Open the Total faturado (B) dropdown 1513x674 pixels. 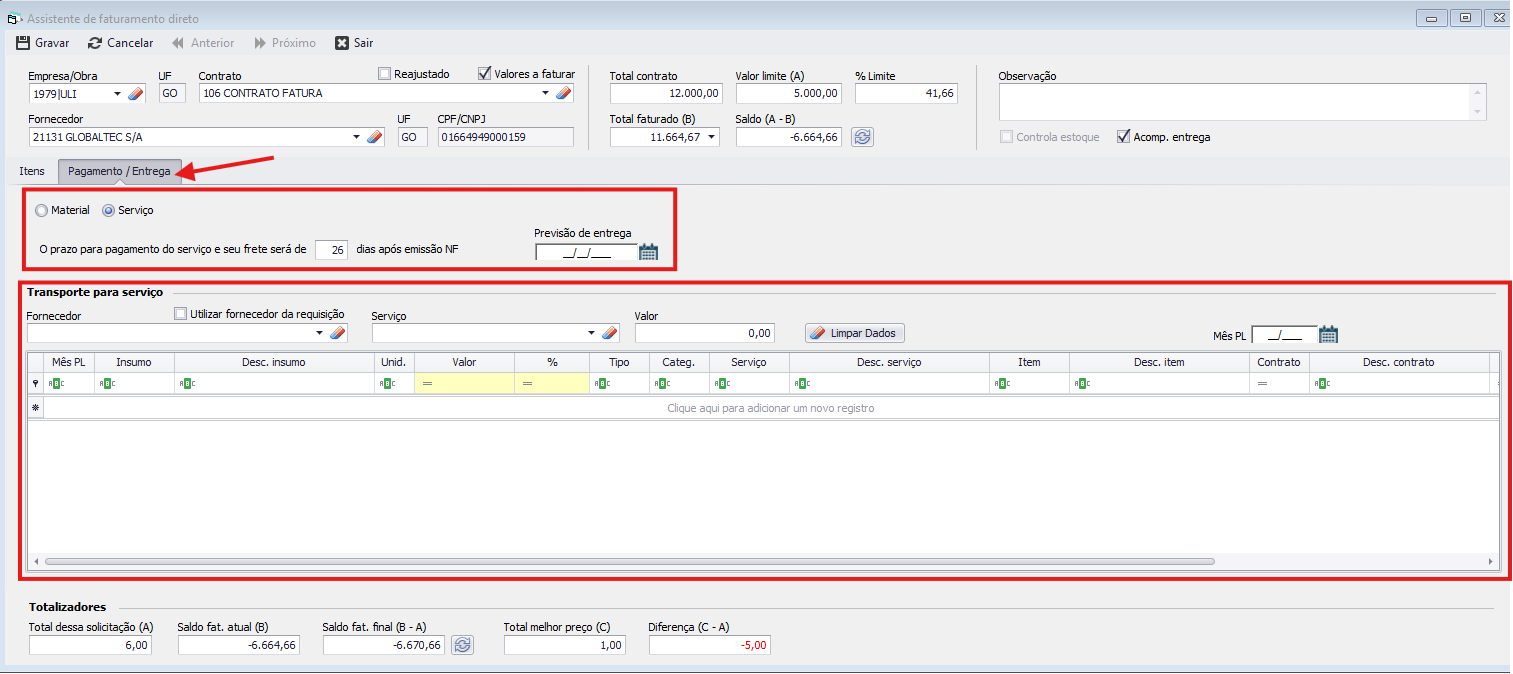click(711, 137)
